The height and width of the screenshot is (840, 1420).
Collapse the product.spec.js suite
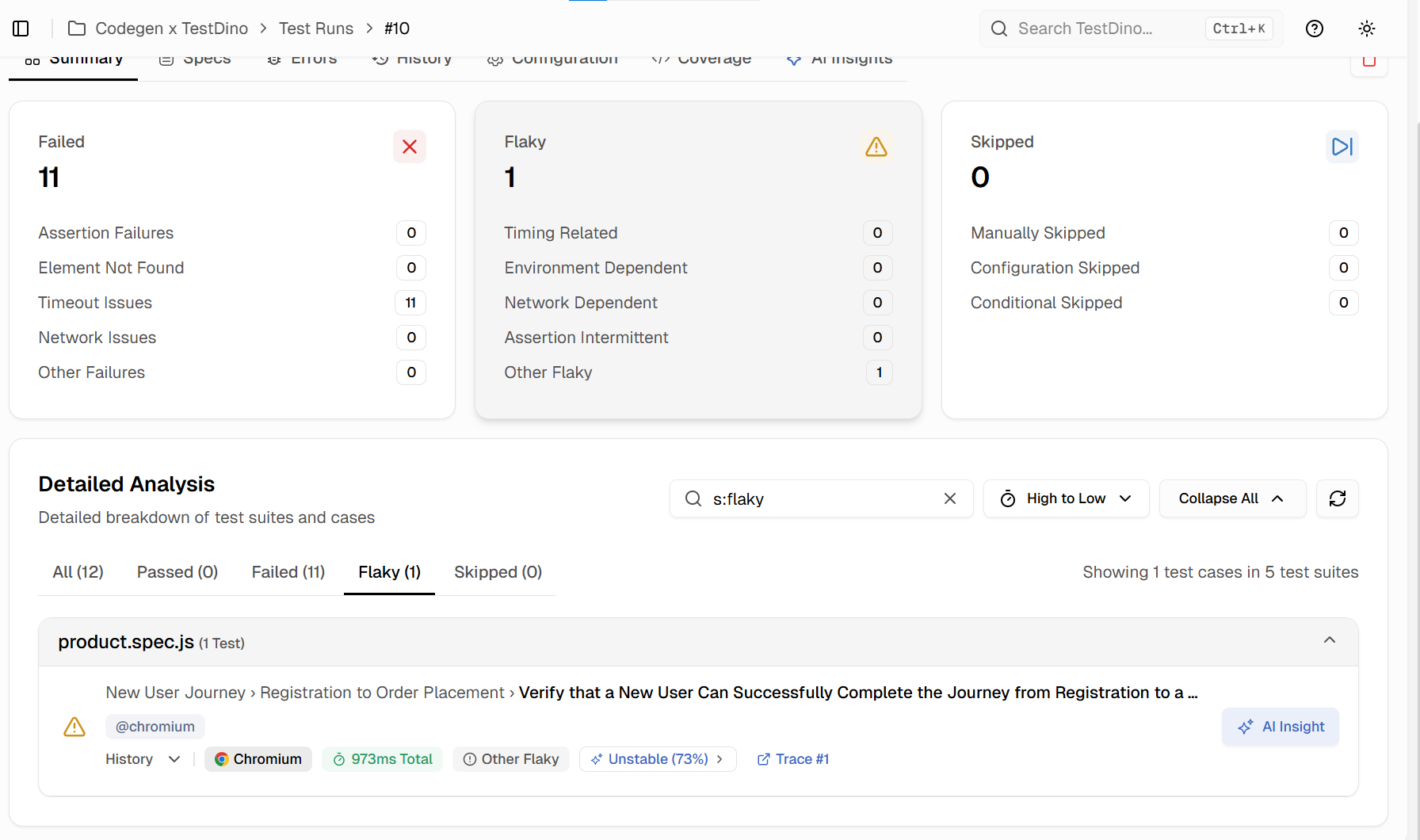[1329, 640]
